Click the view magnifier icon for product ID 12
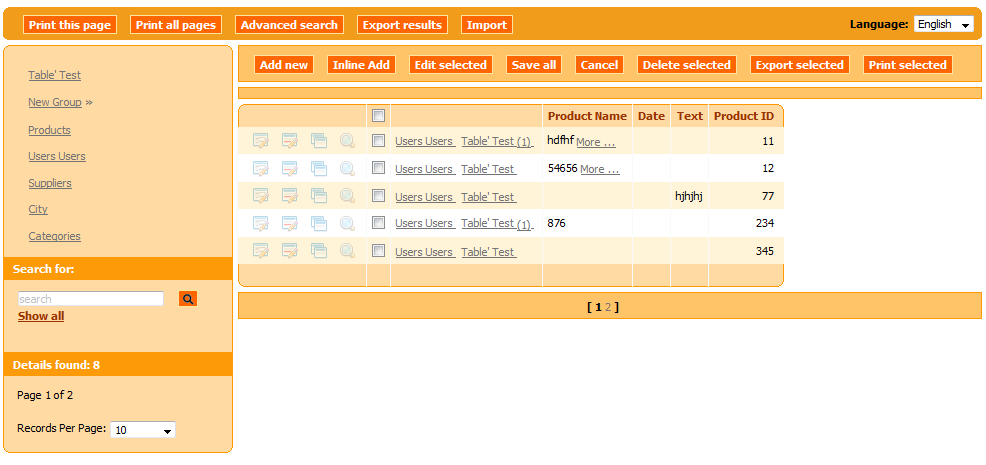 click(x=348, y=169)
